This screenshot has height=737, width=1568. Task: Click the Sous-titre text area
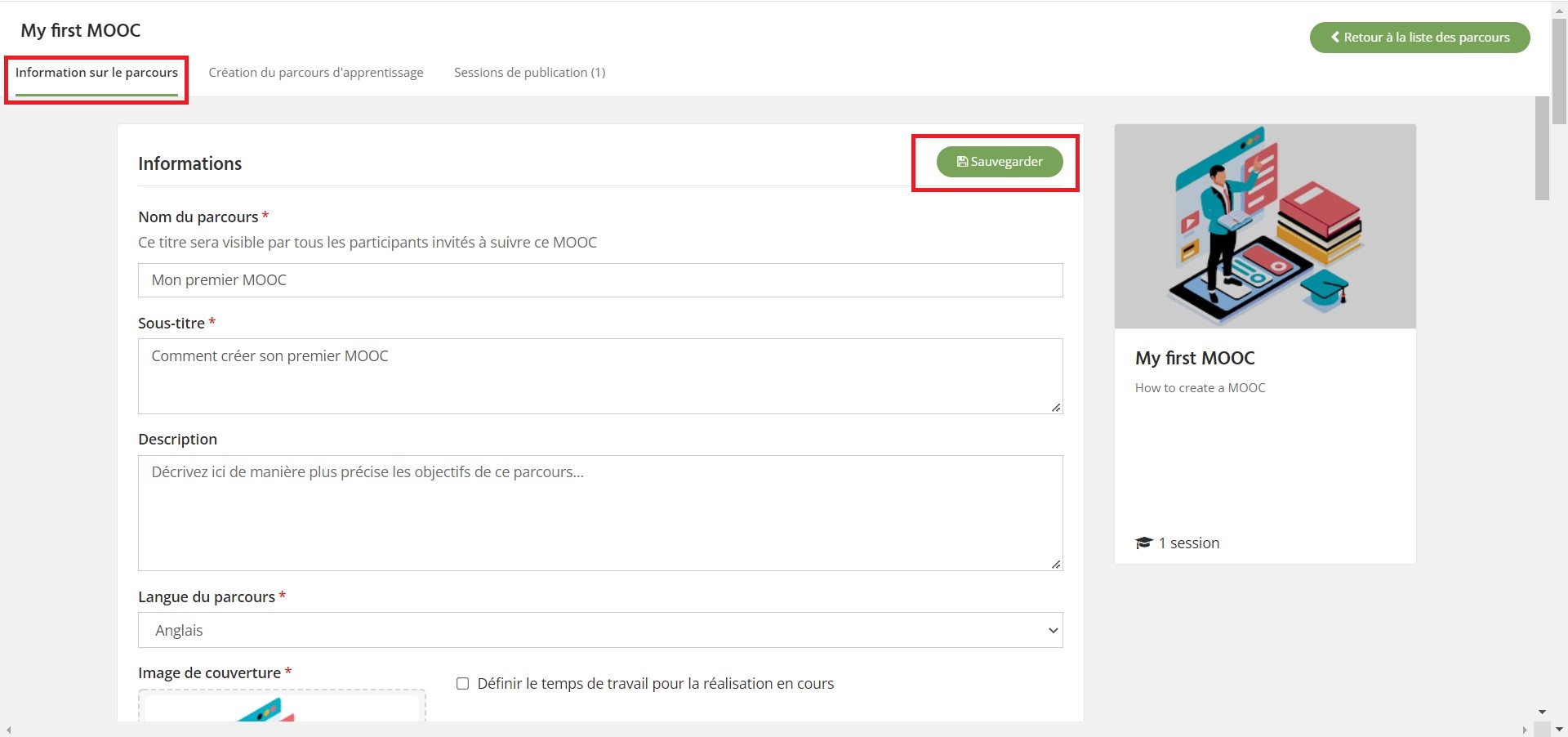click(x=600, y=376)
